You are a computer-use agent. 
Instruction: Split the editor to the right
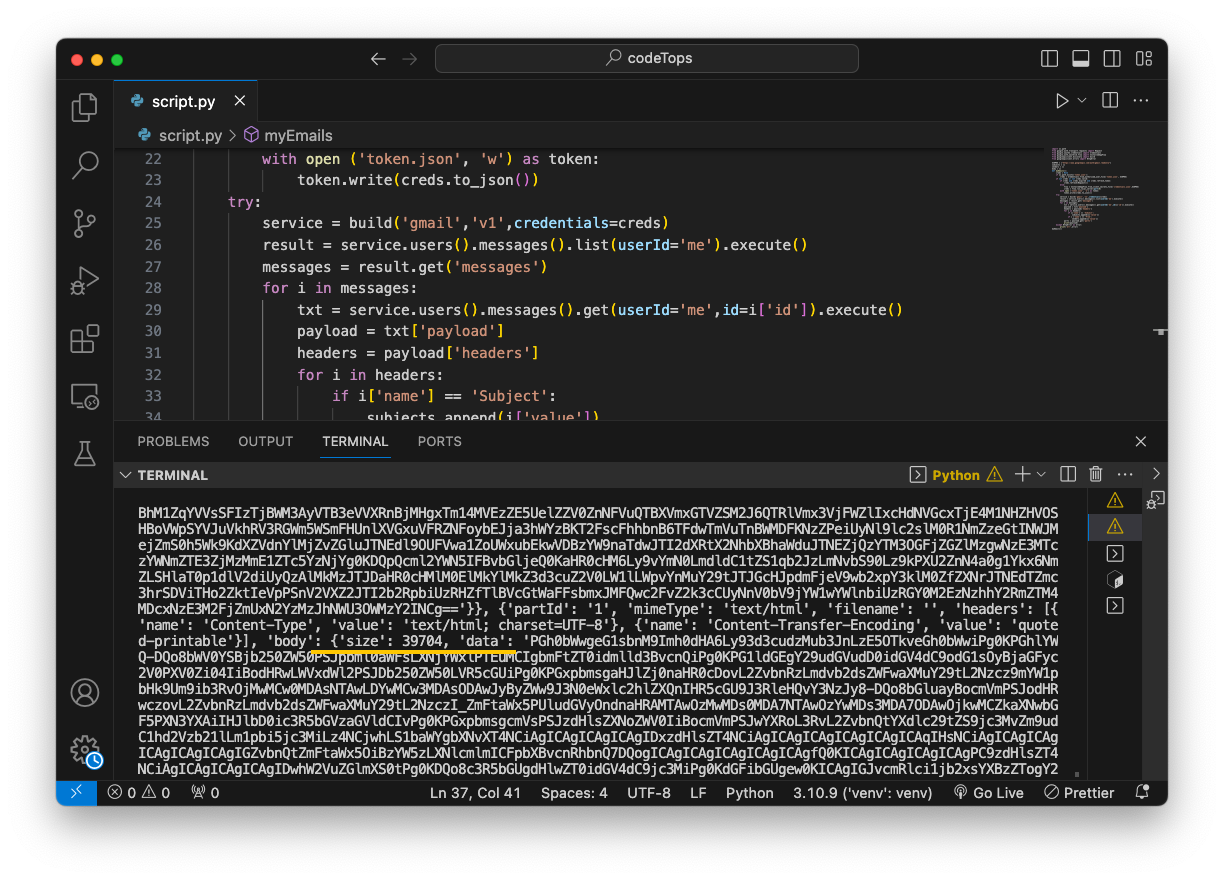click(1110, 101)
